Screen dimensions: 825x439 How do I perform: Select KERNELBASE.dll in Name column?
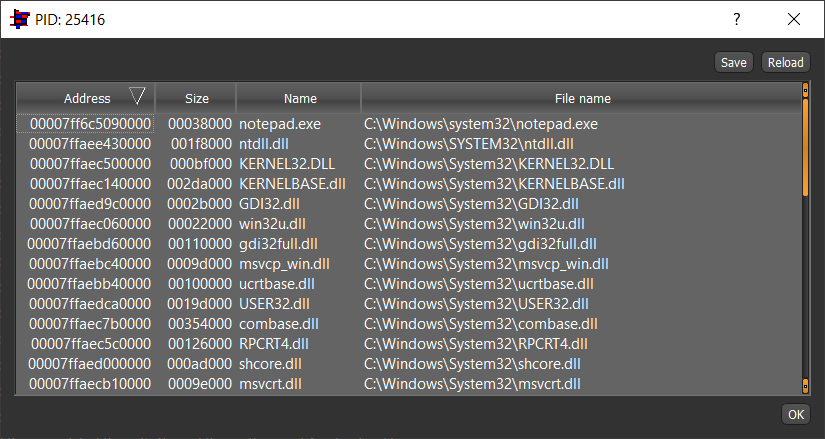click(293, 184)
